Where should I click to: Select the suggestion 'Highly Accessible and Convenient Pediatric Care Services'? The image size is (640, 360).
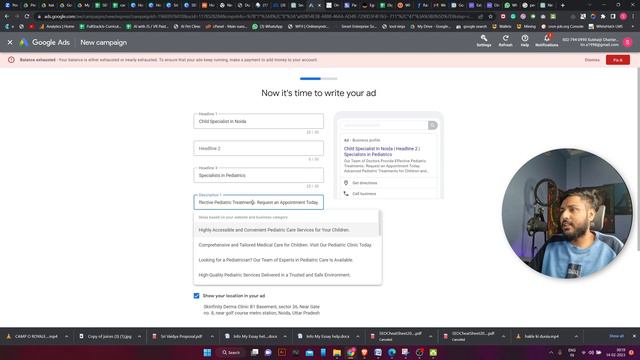pyautogui.click(x=286, y=230)
